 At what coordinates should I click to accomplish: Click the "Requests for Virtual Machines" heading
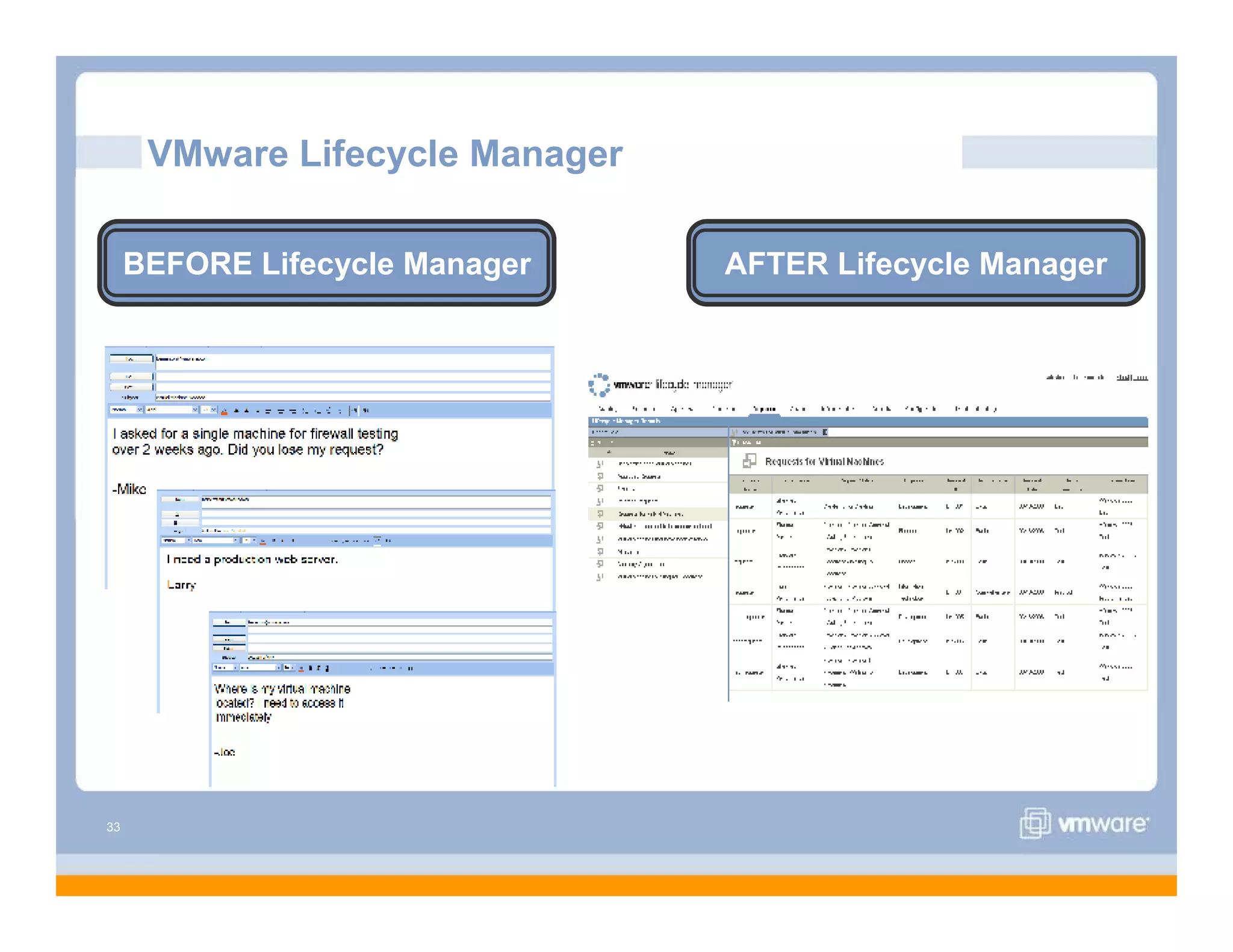point(824,462)
